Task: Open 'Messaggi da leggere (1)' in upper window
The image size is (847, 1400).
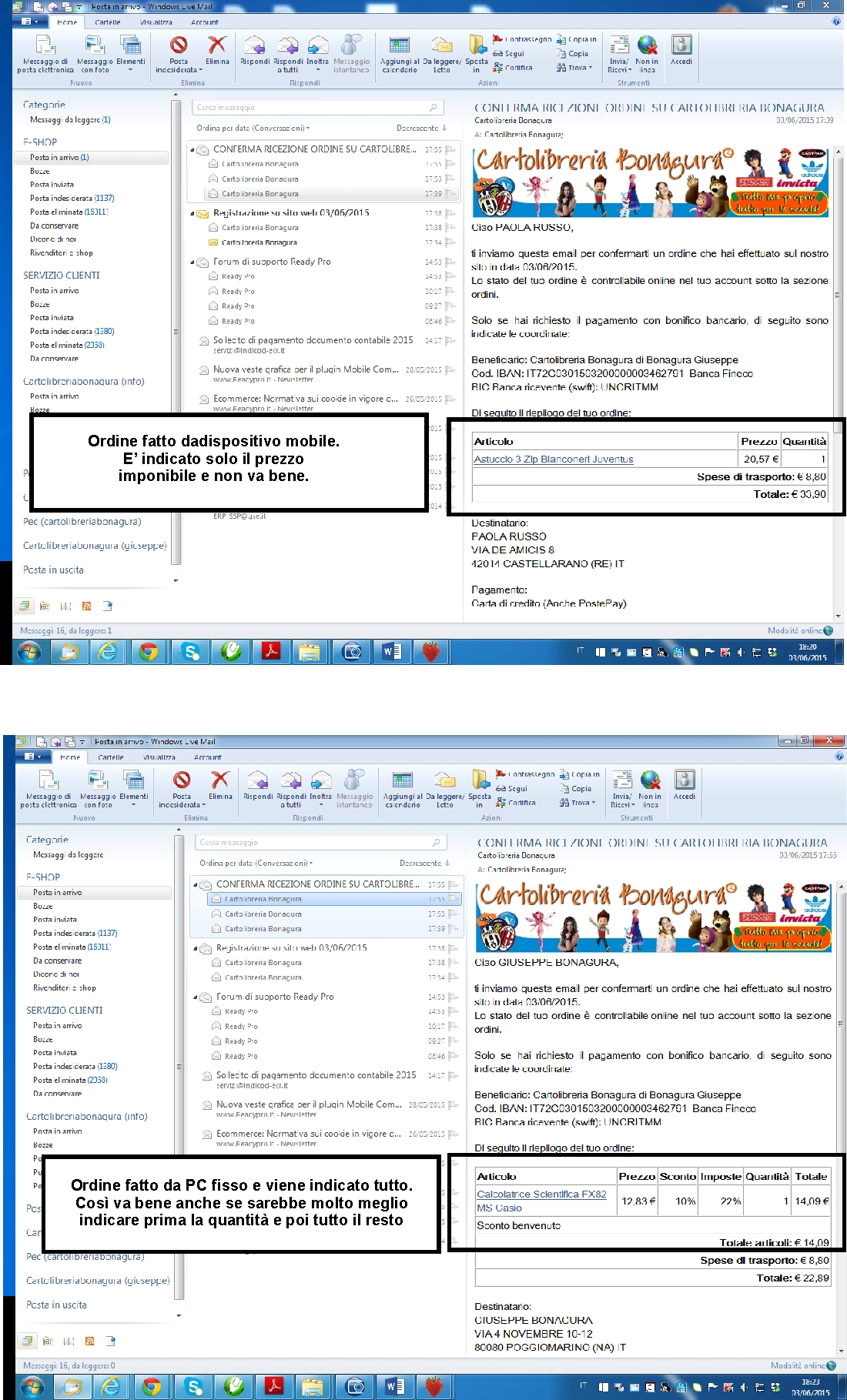Action: (70, 120)
